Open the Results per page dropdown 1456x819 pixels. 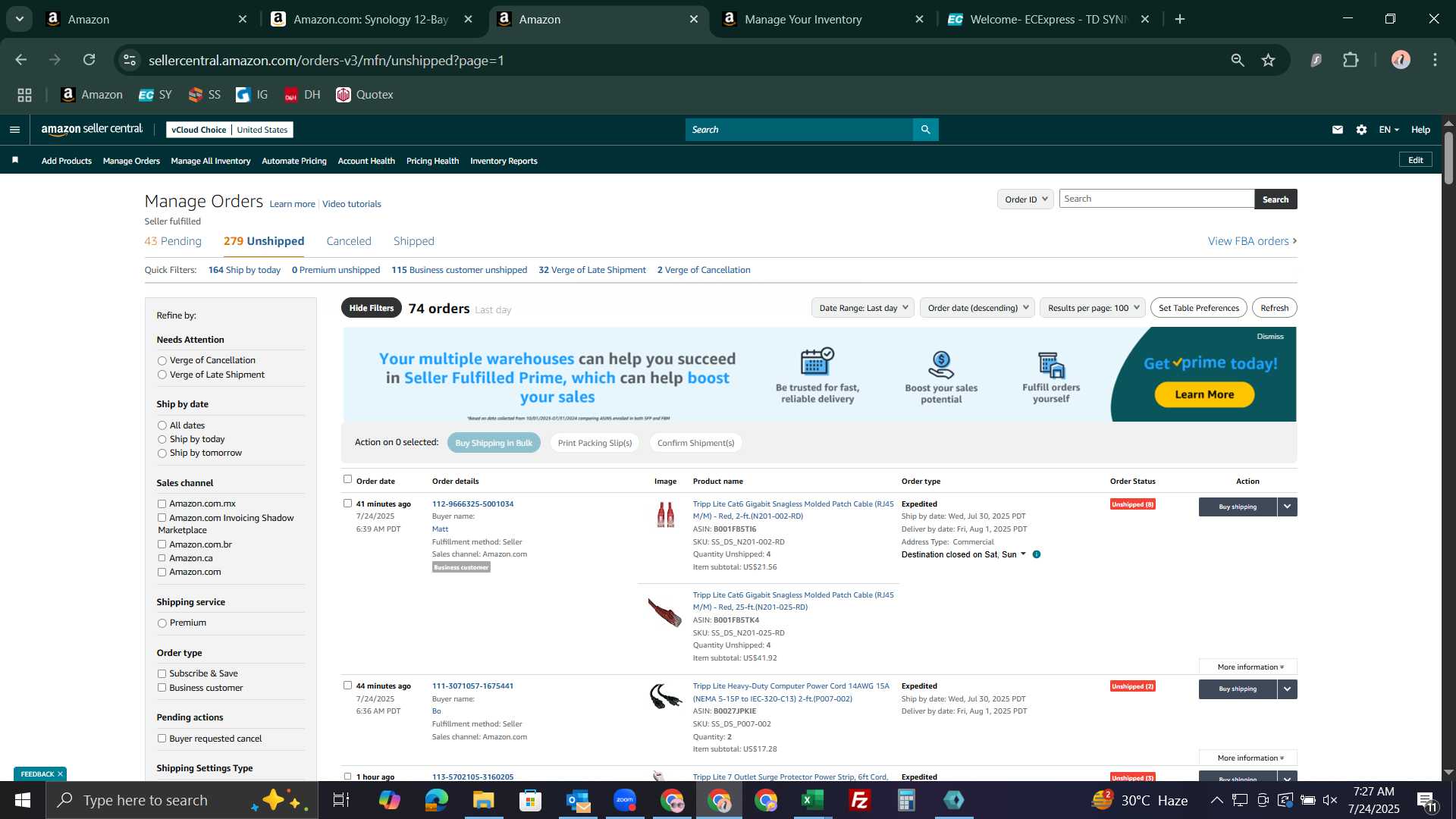pyautogui.click(x=1092, y=308)
